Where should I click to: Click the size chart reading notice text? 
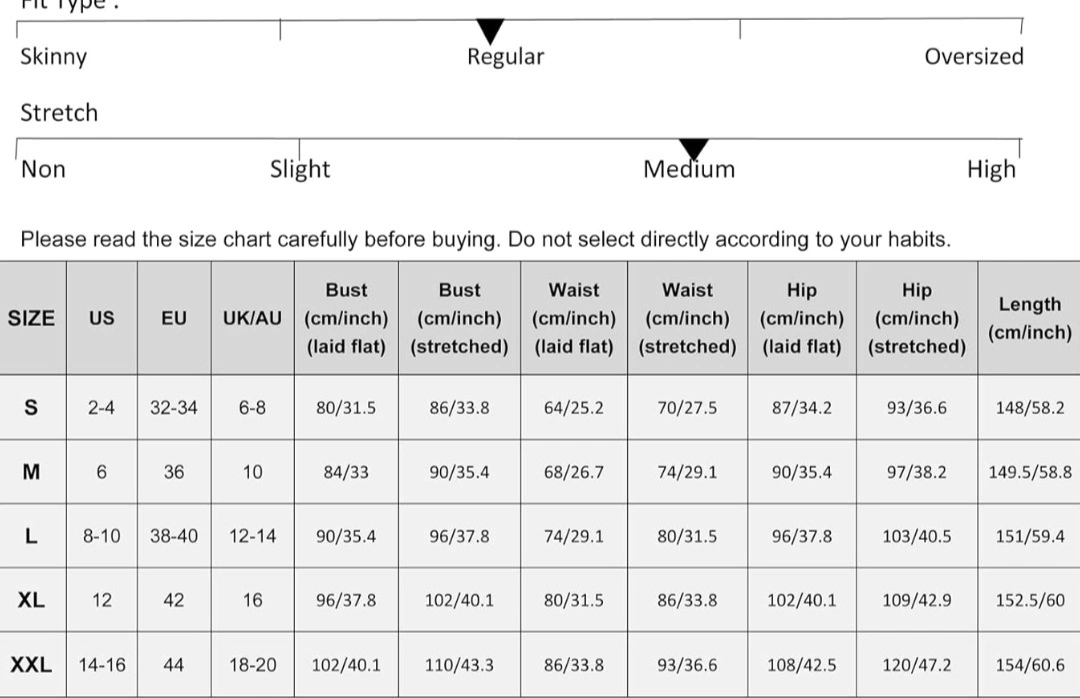486,239
